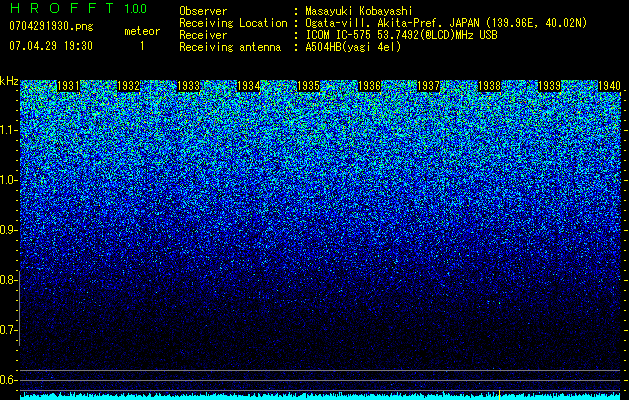Click the 1933 time marker
The height and width of the screenshot is (400, 629).
tap(189, 86)
